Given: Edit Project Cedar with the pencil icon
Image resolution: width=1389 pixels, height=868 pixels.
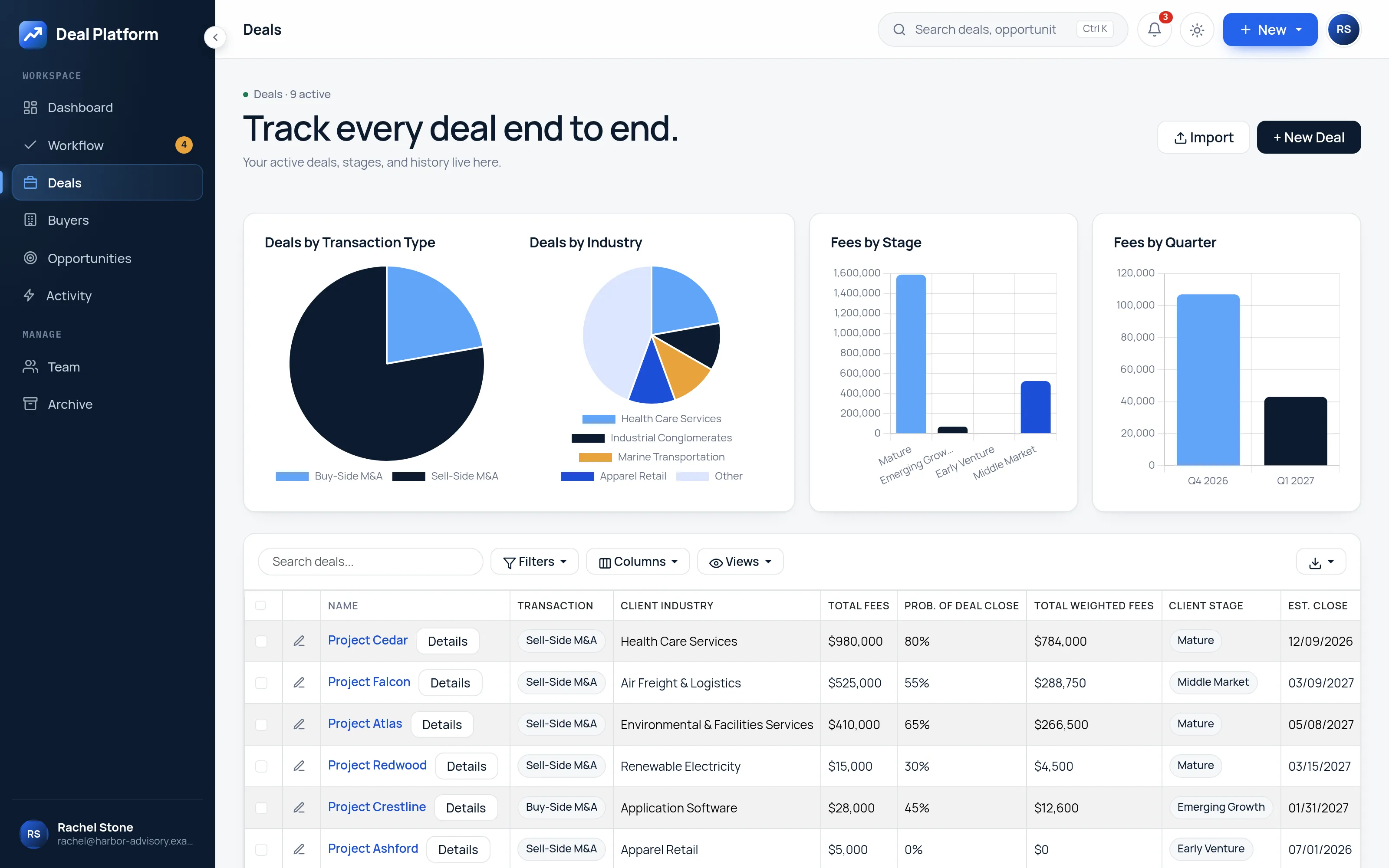Looking at the screenshot, I should point(299,641).
